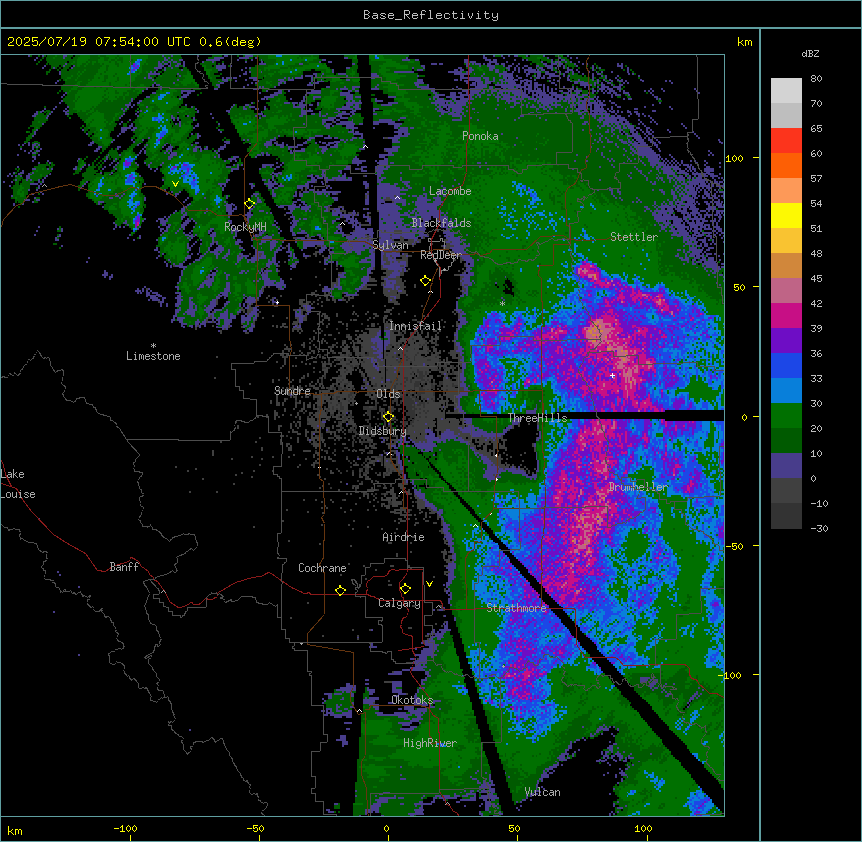Pick the magenta 39-42 dBZ legend color

(x=786, y=315)
